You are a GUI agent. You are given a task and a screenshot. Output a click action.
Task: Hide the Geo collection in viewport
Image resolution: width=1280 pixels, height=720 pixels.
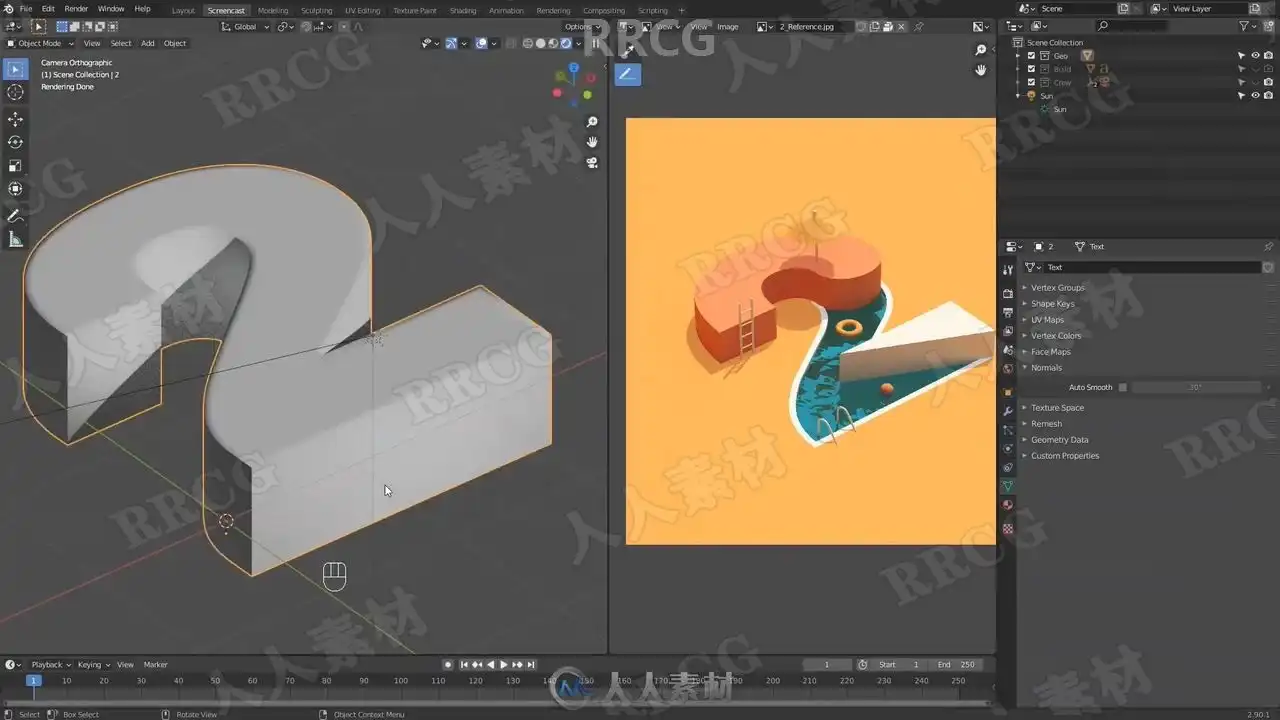[x=1255, y=56]
